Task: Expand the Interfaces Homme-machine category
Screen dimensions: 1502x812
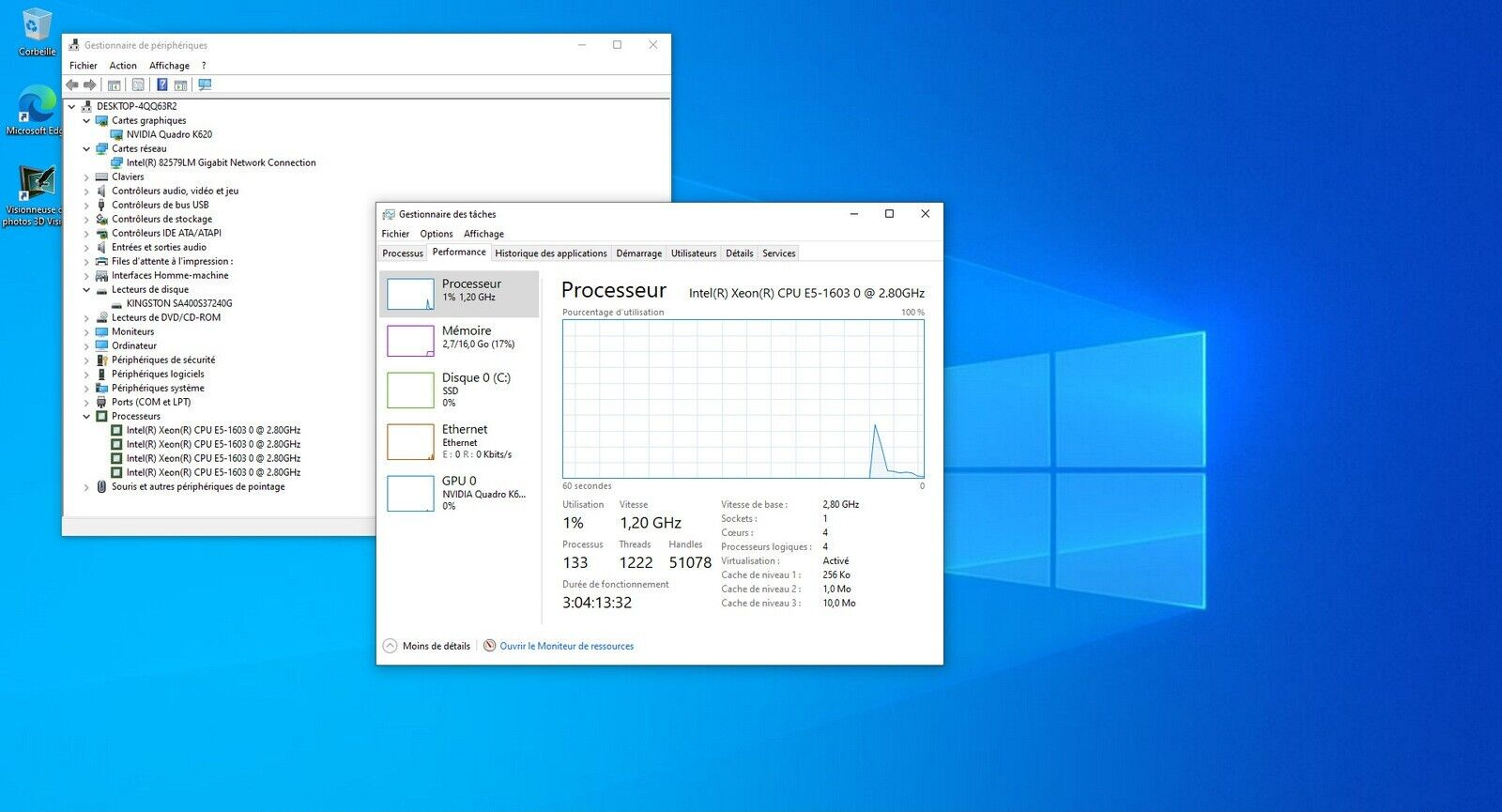Action: pyautogui.click(x=86, y=275)
